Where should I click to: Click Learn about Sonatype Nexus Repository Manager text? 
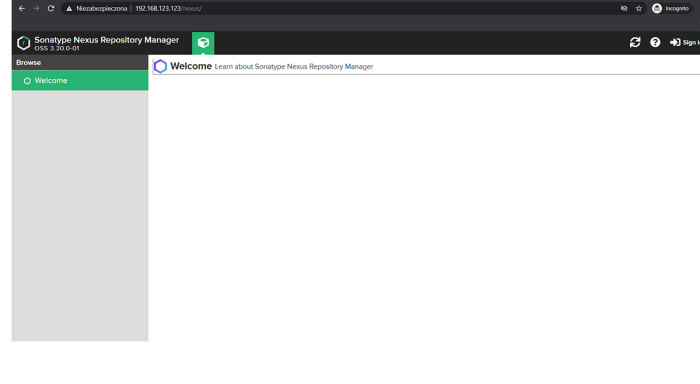[294, 67]
